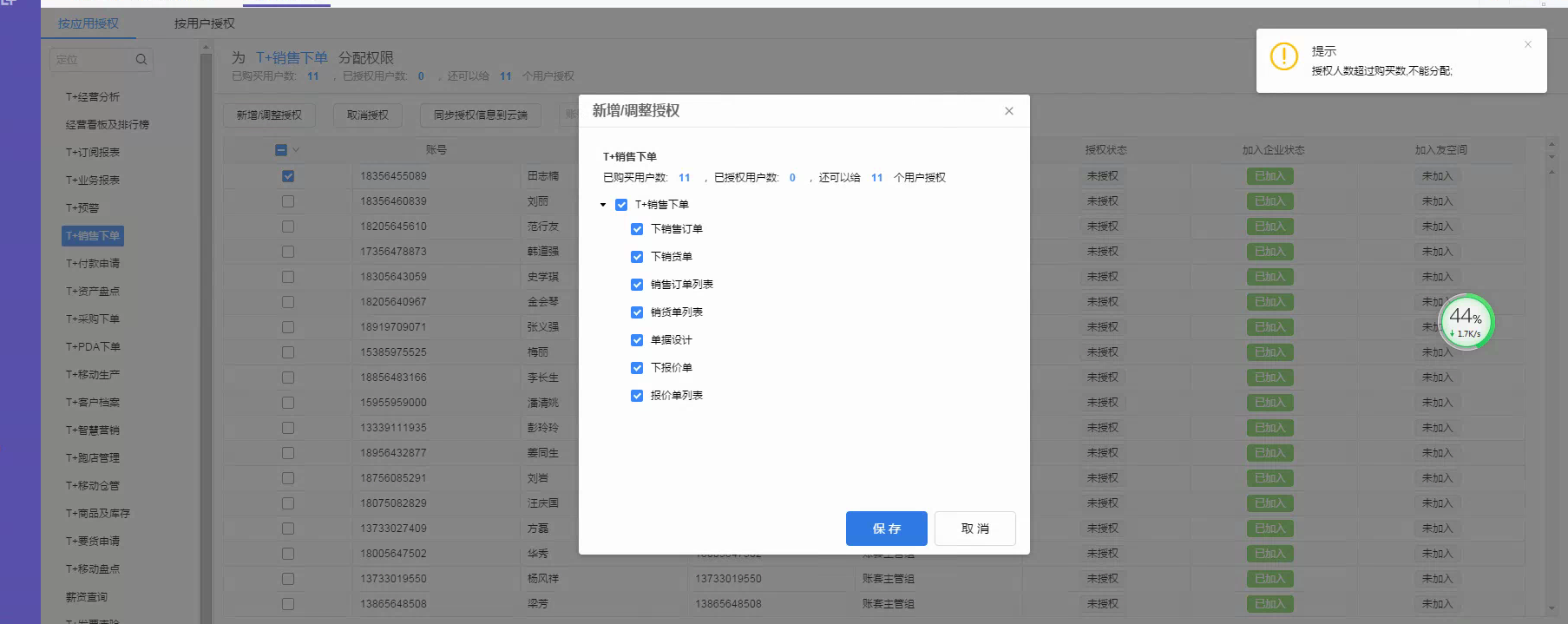Select T+客户档案 in sidebar
This screenshot has height=624, width=1568.
(x=93, y=403)
